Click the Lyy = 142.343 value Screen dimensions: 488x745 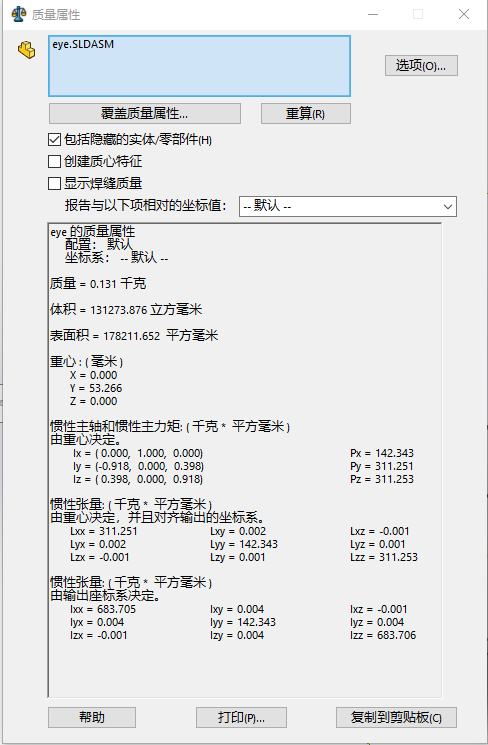tap(244, 544)
